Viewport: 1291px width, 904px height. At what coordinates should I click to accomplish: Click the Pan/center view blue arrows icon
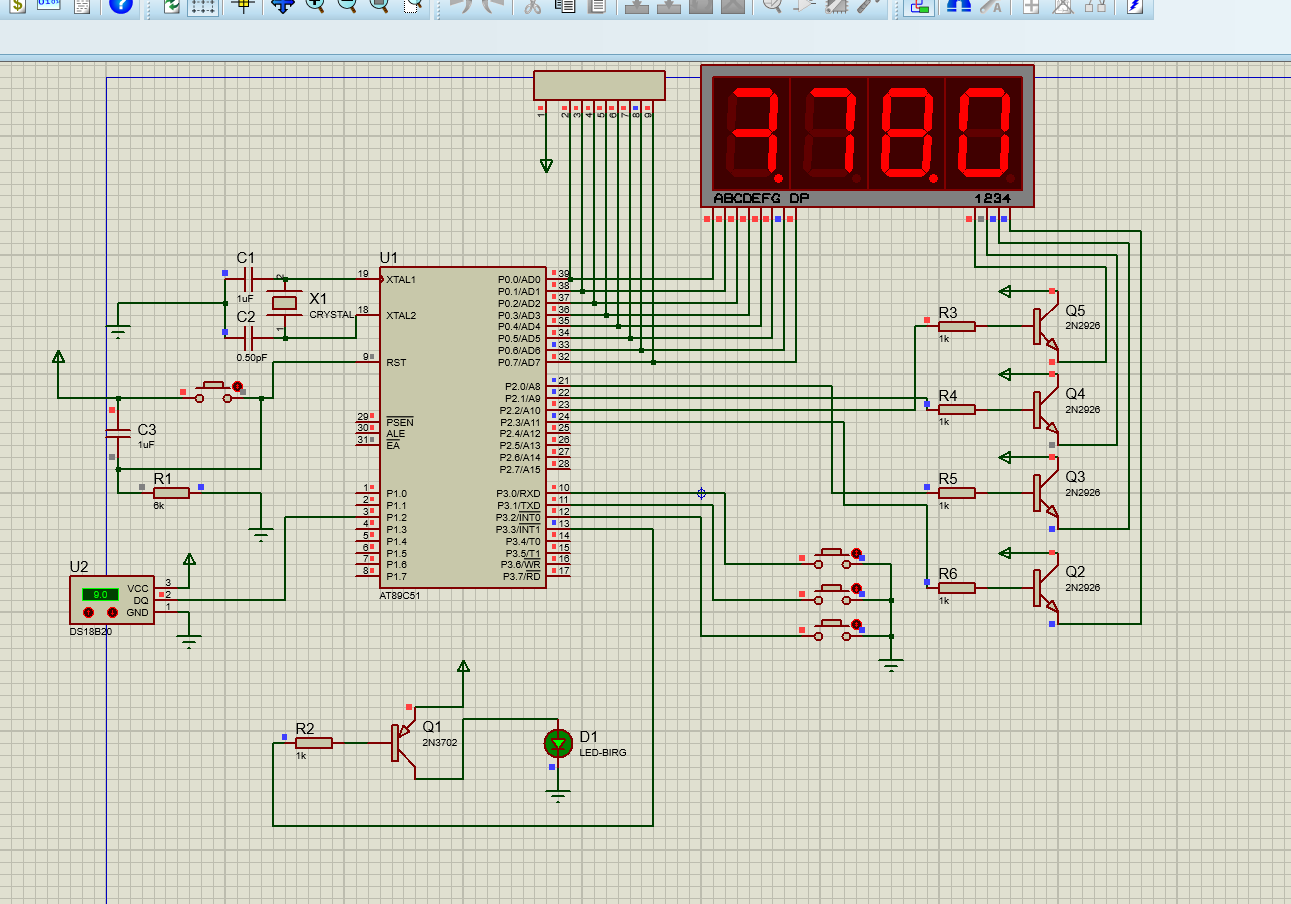pyautogui.click(x=283, y=5)
